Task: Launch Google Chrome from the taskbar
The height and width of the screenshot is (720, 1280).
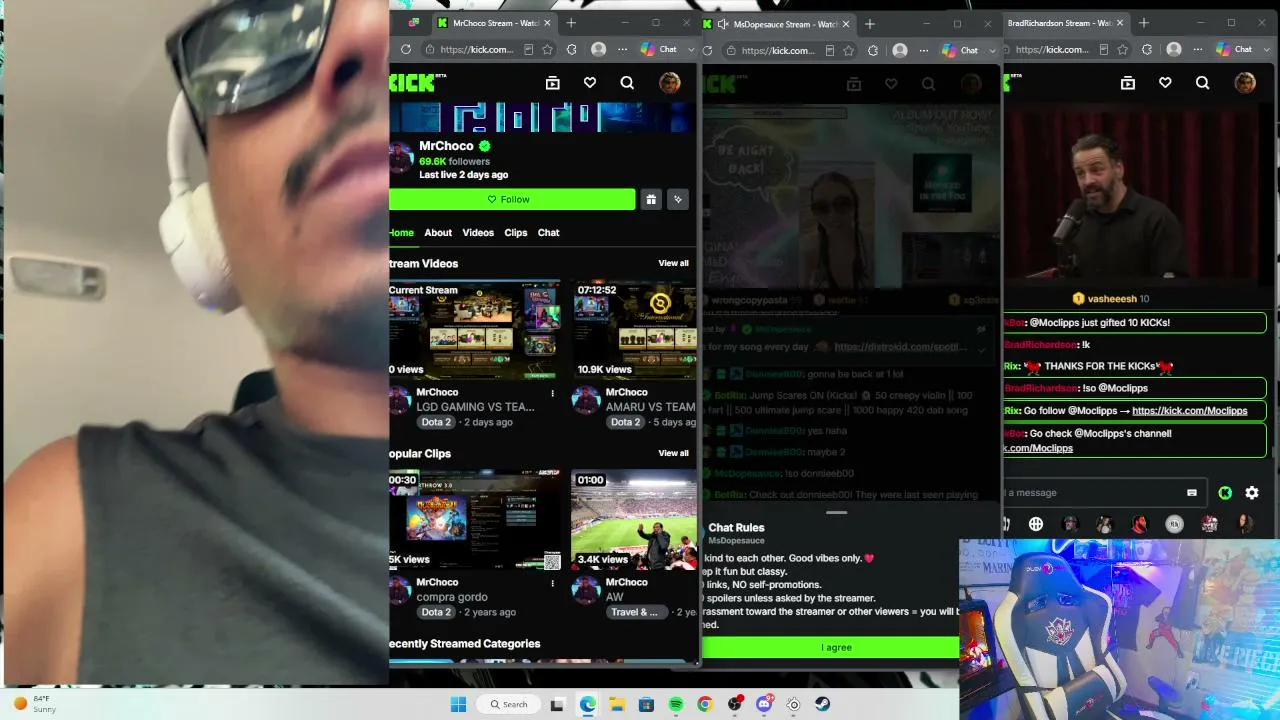Action: [705, 704]
